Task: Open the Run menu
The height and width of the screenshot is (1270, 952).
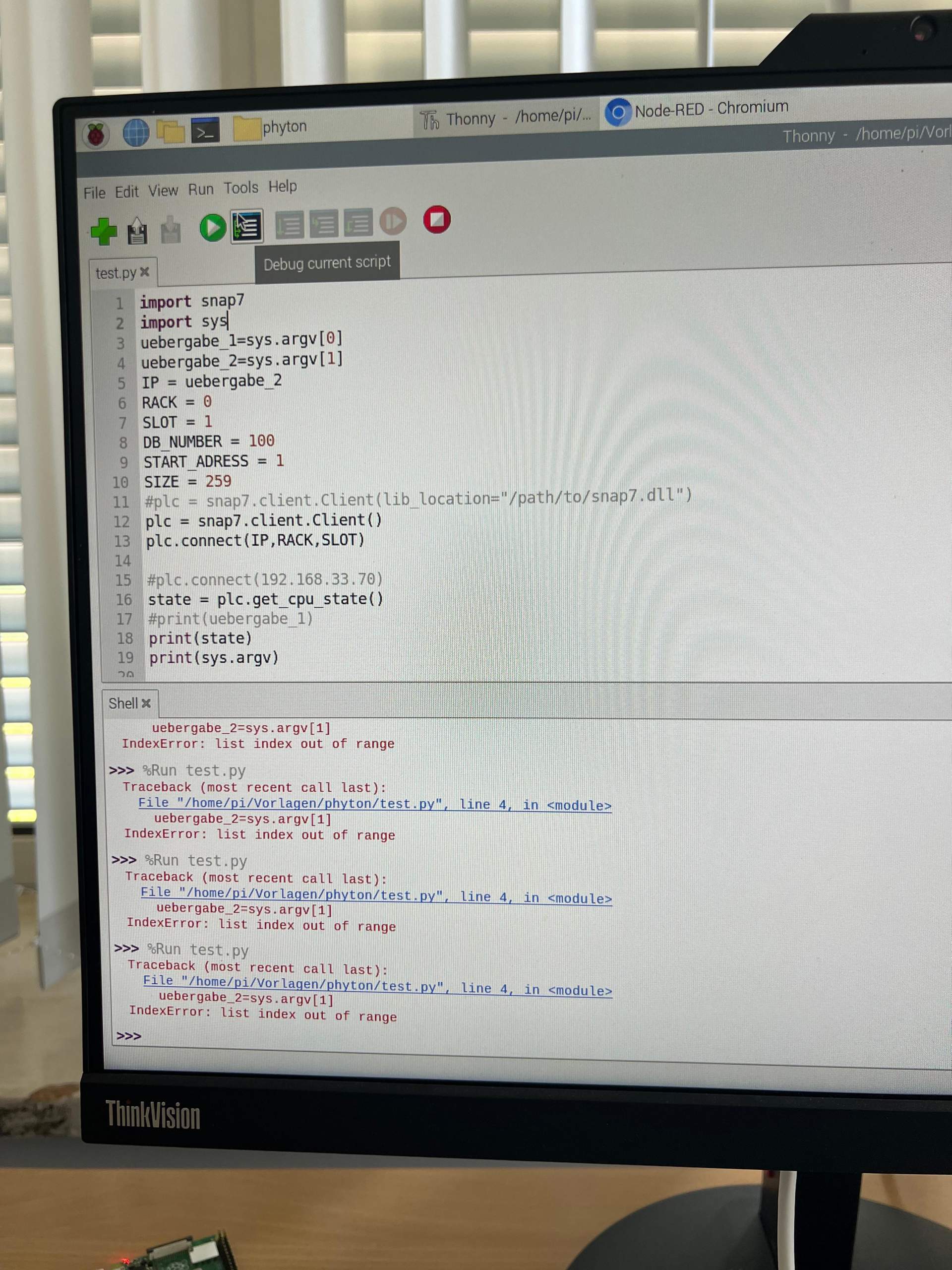Action: pos(200,189)
